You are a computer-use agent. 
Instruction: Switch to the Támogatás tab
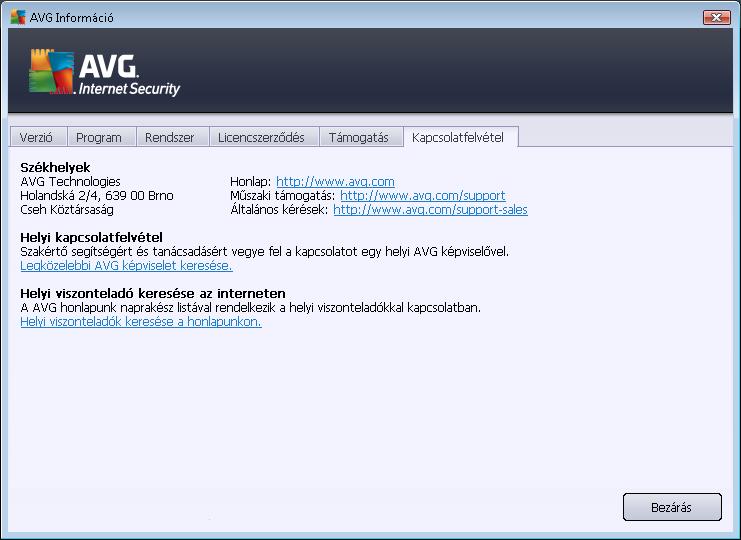(361, 137)
